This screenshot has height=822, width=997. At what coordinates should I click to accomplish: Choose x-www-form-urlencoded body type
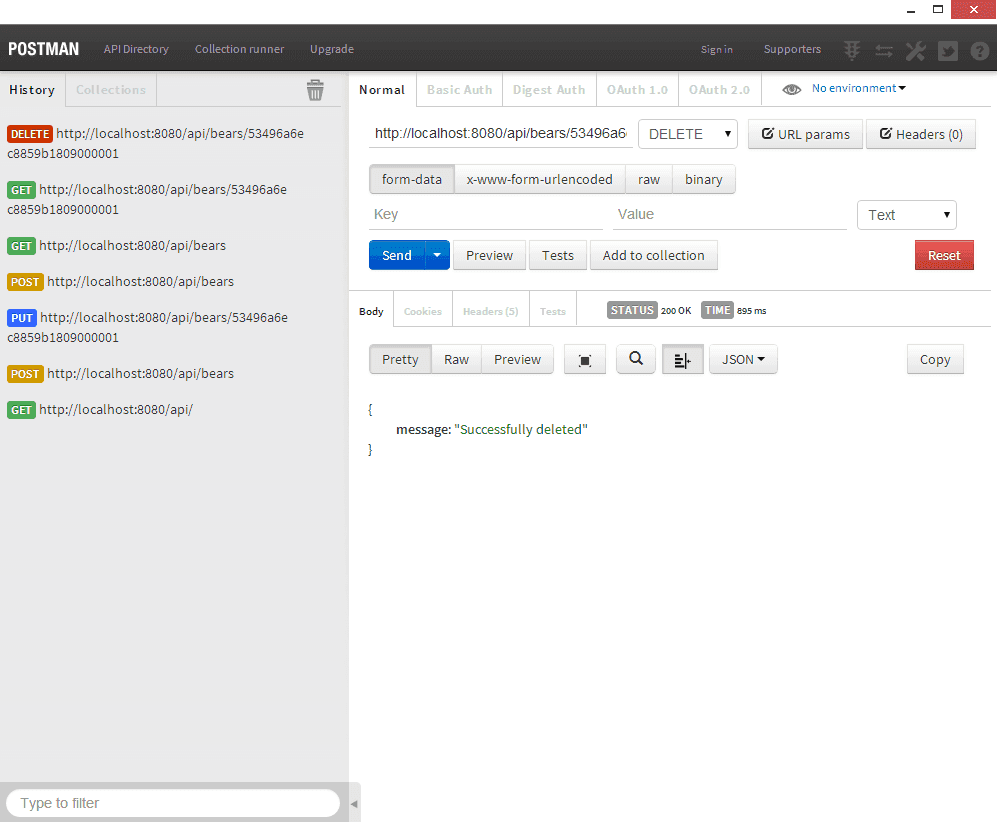pos(539,179)
